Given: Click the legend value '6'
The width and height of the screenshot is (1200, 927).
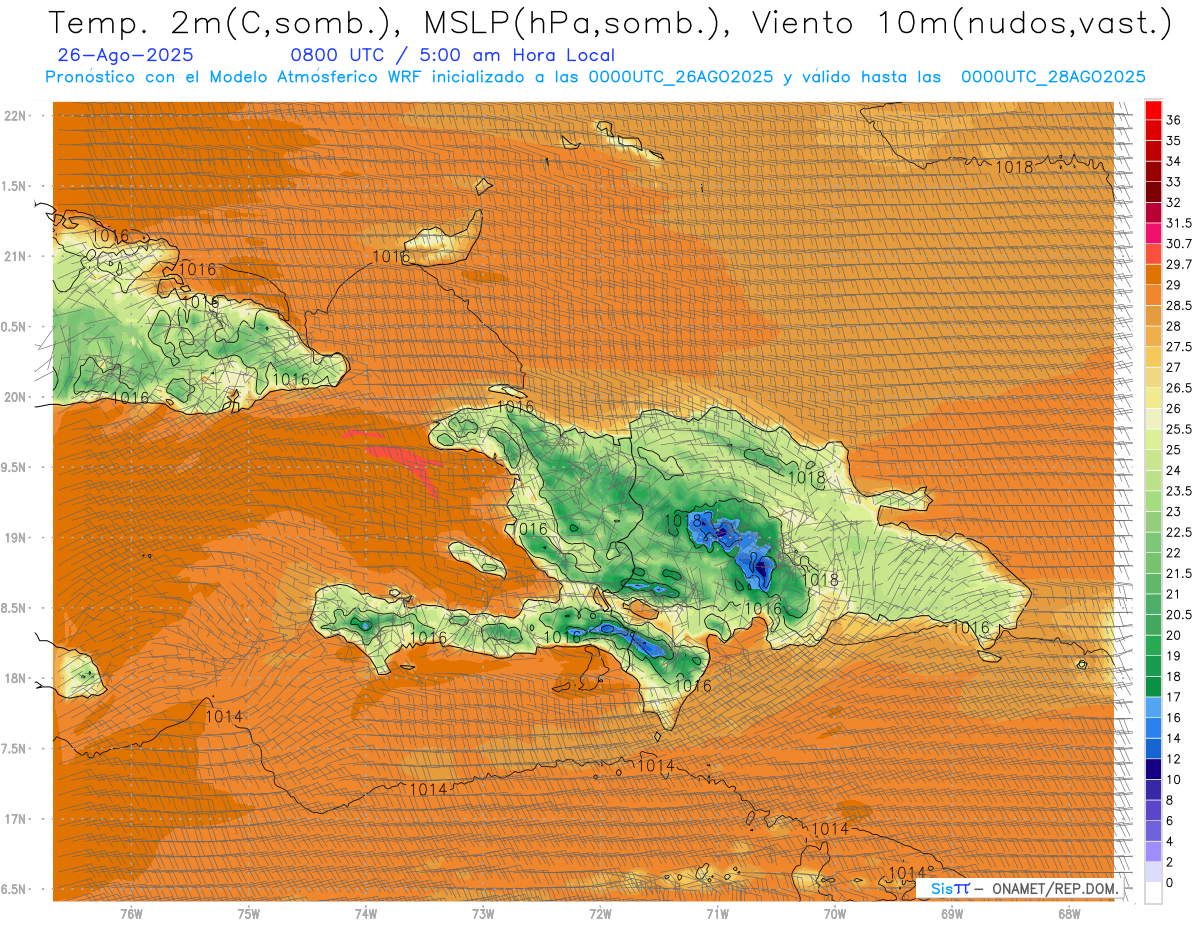Looking at the screenshot, I should 1171,821.
